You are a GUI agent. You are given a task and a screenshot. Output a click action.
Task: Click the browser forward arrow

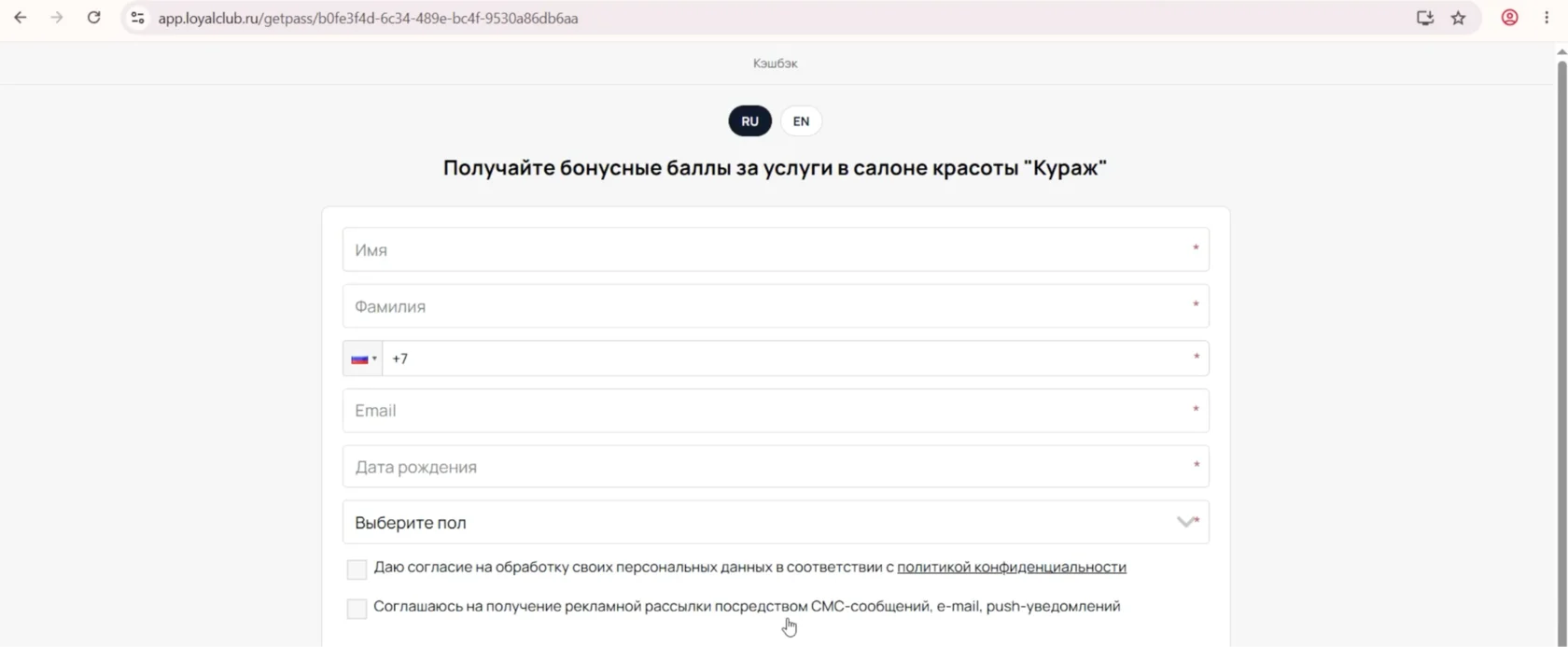[57, 18]
